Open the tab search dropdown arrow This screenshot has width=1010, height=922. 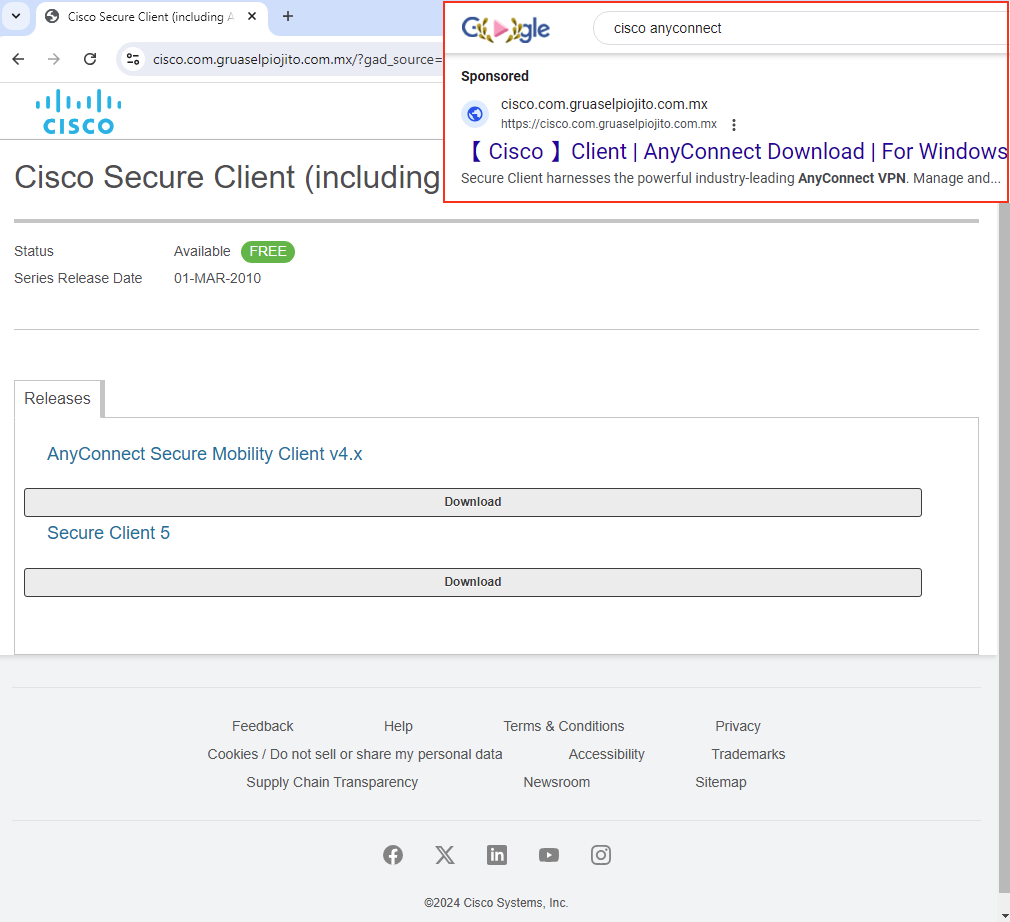[16, 16]
